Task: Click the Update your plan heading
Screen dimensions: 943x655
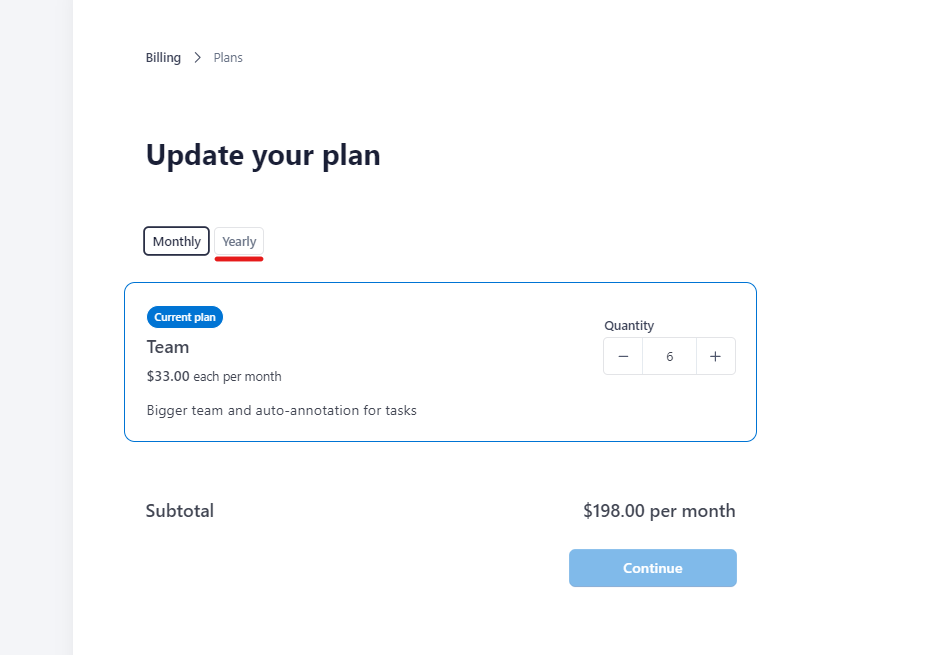Action: (263, 156)
